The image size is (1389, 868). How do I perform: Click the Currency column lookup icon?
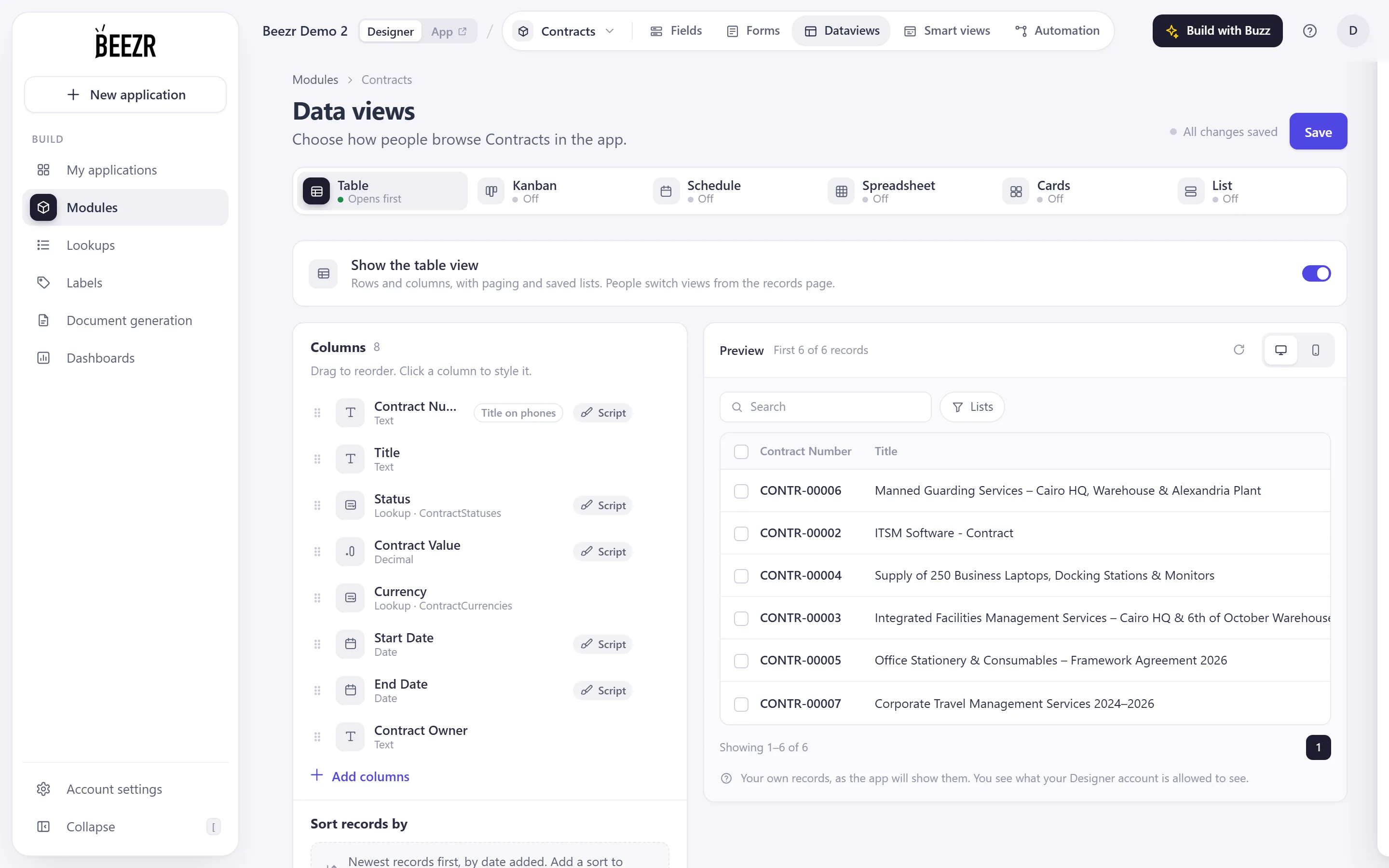(x=350, y=597)
